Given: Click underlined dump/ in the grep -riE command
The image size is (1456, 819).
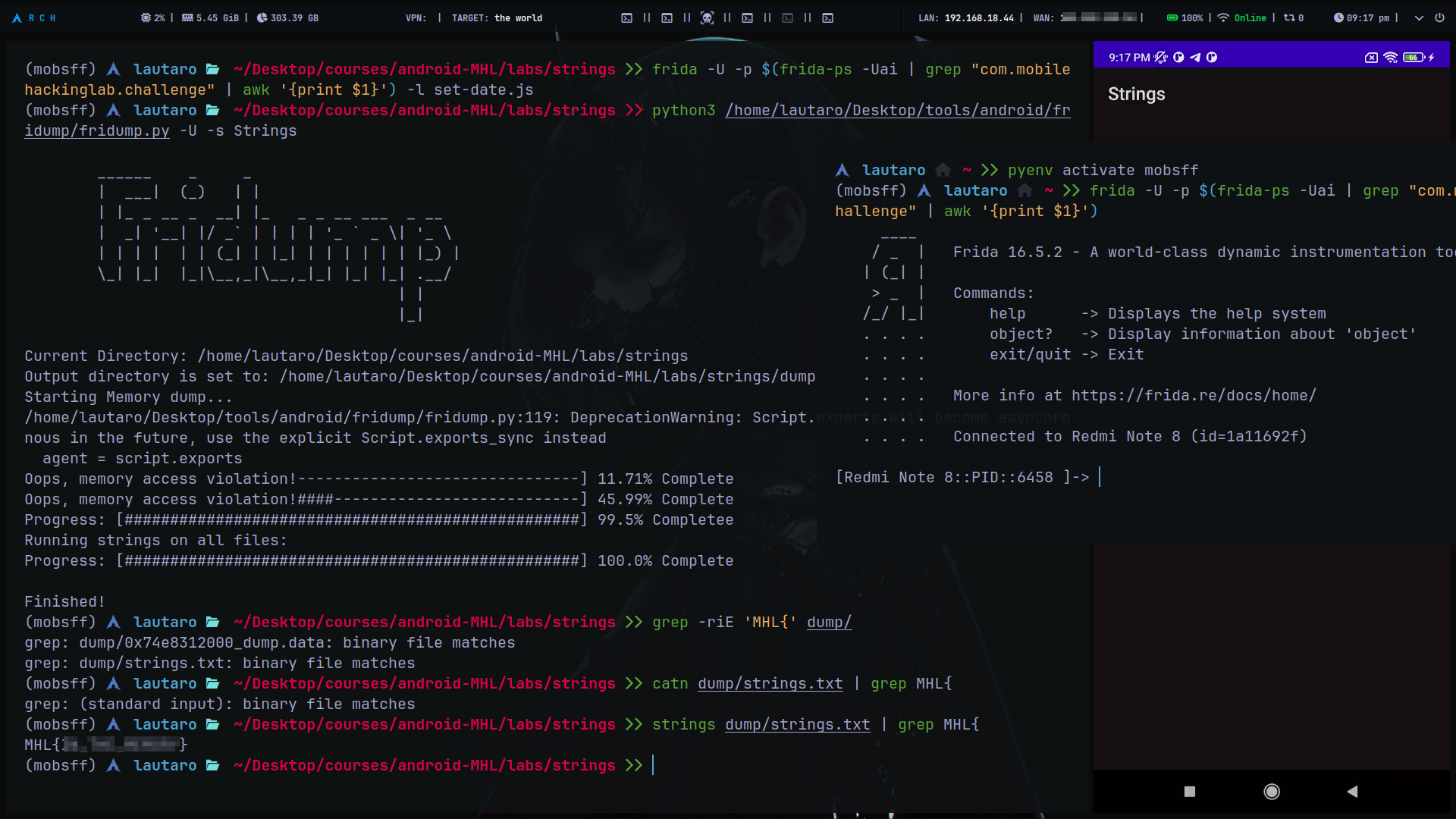Looking at the screenshot, I should coord(829,622).
